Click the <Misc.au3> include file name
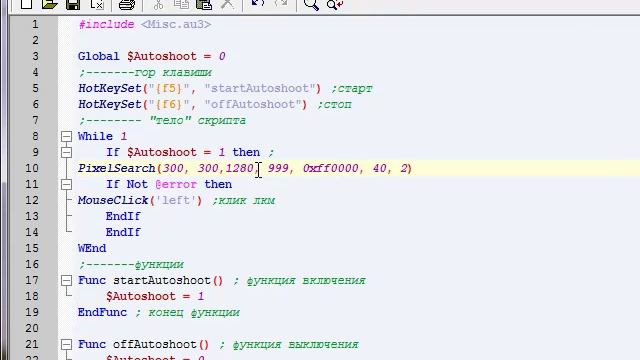Screen dimensions: 640x360 pos(176,24)
